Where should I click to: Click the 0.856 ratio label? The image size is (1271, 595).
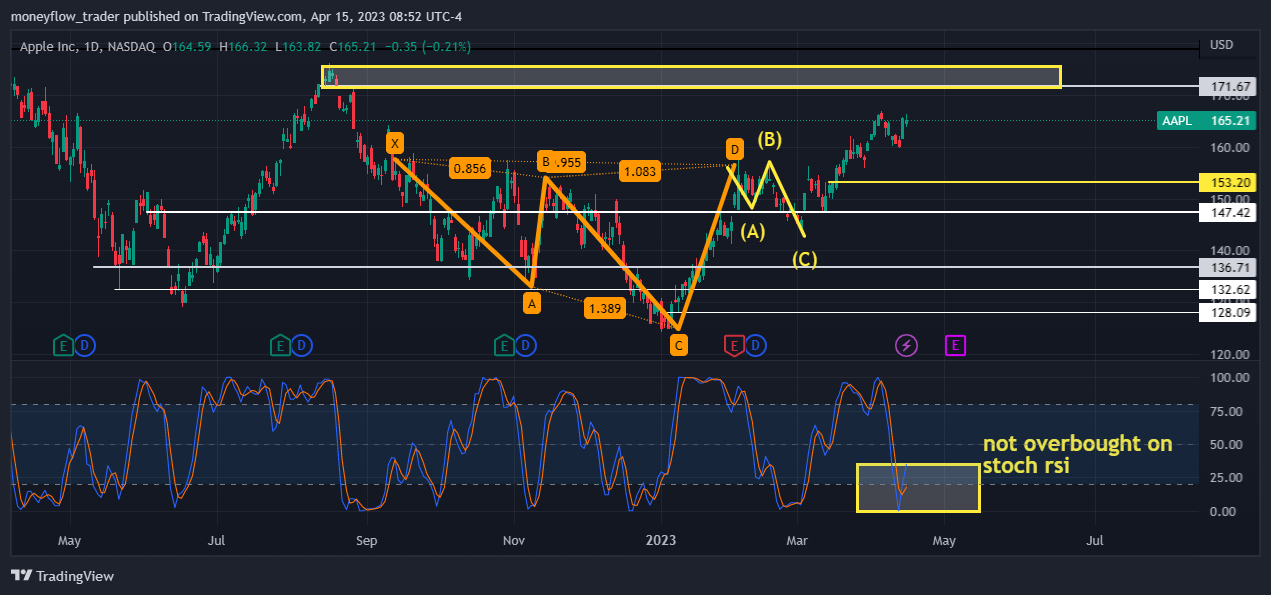470,169
